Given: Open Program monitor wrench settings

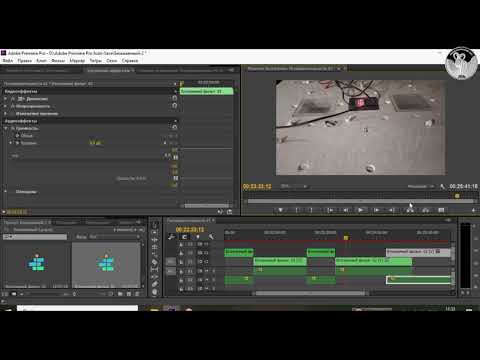Looking at the screenshot, I should pos(442,187).
